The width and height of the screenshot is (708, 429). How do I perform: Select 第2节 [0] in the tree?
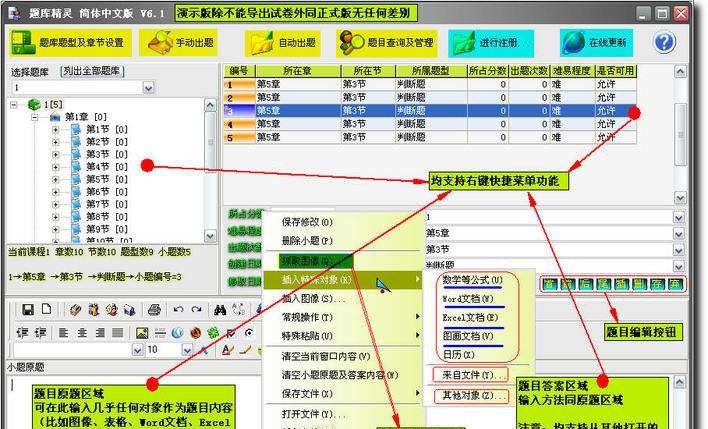pyautogui.click(x=107, y=142)
